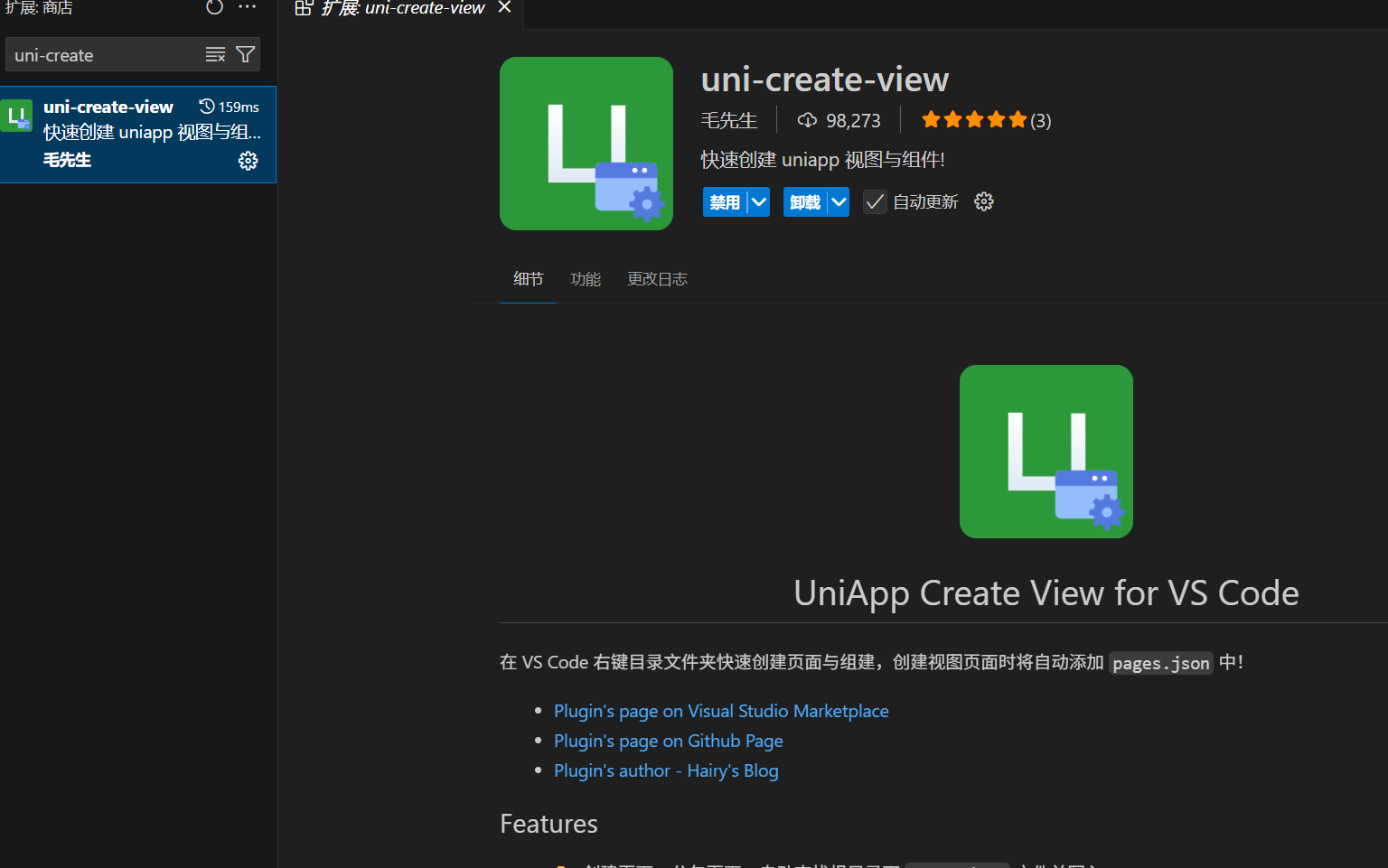
Task: Open the extension search filter
Action: [x=245, y=55]
